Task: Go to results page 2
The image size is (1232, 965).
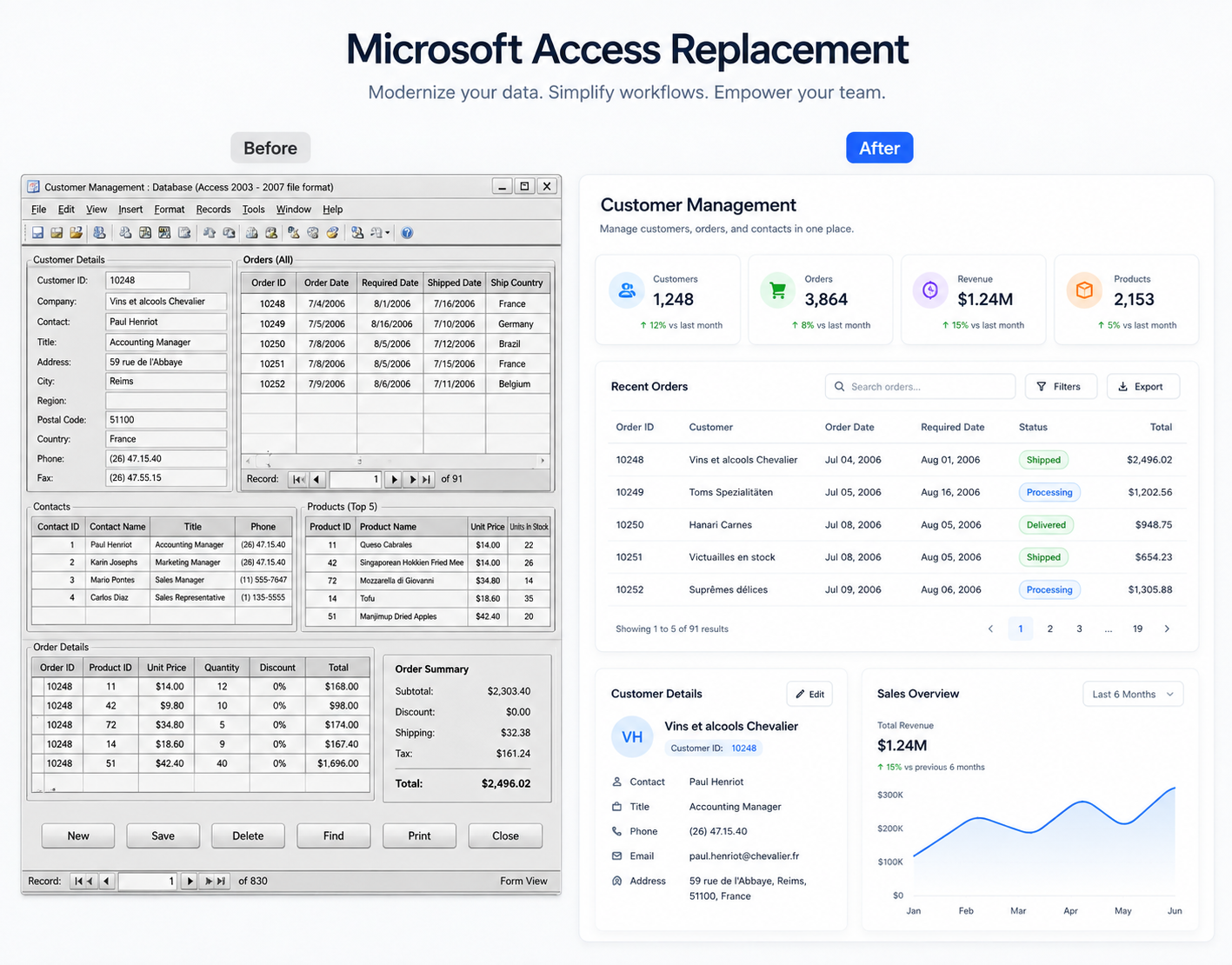Action: pos(1049,629)
